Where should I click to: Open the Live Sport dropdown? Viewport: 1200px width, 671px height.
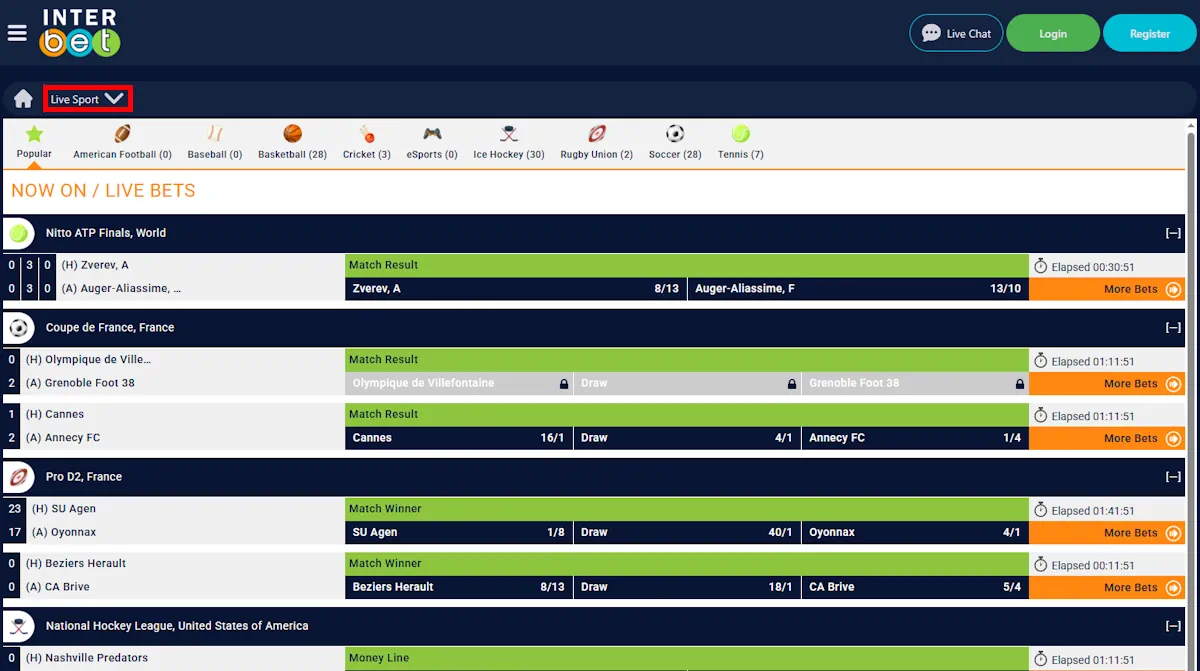pyautogui.click(x=88, y=98)
